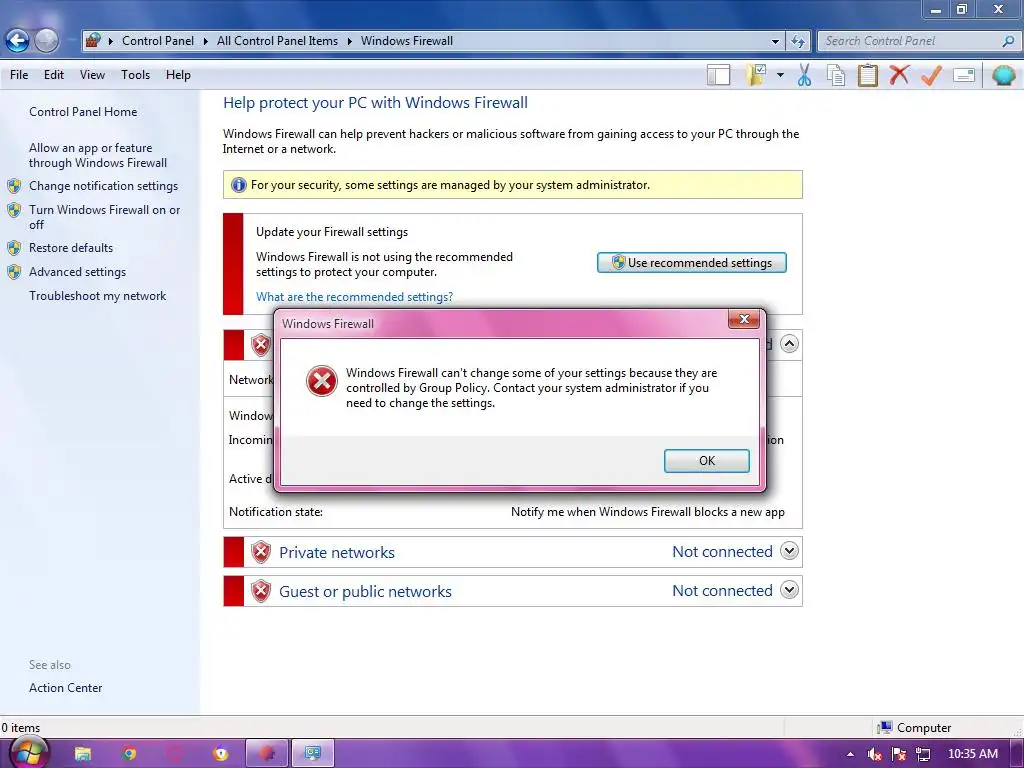This screenshot has height=768, width=1024.
Task: Click the red shield icon beside Private networks
Action: (261, 552)
